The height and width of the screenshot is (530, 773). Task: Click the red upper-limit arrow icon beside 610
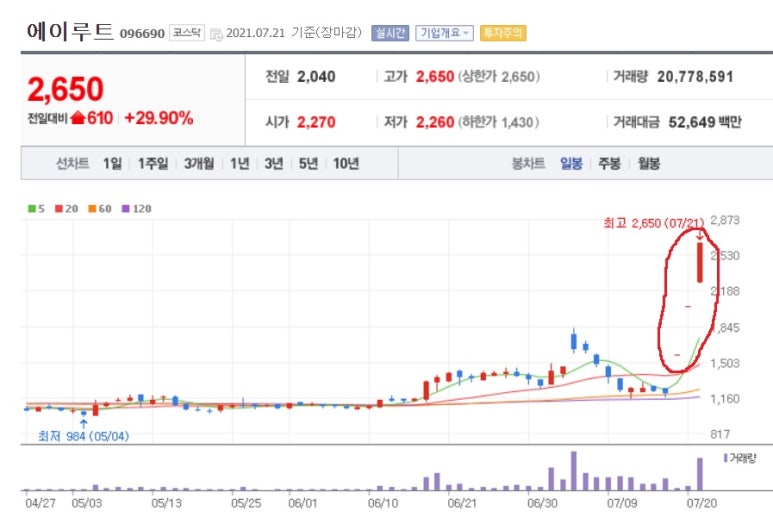tap(78, 118)
